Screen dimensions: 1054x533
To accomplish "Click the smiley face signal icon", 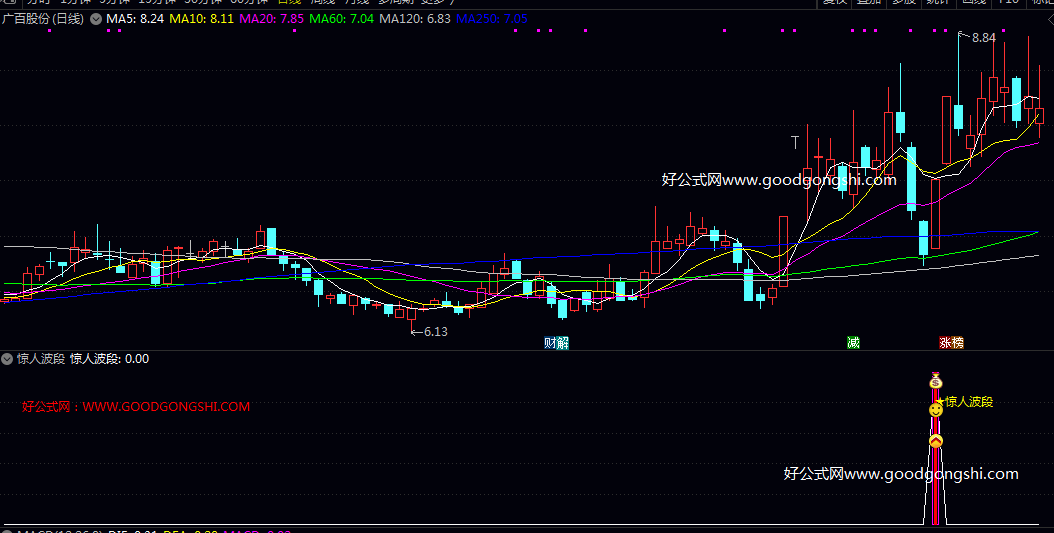I will coord(936,409).
